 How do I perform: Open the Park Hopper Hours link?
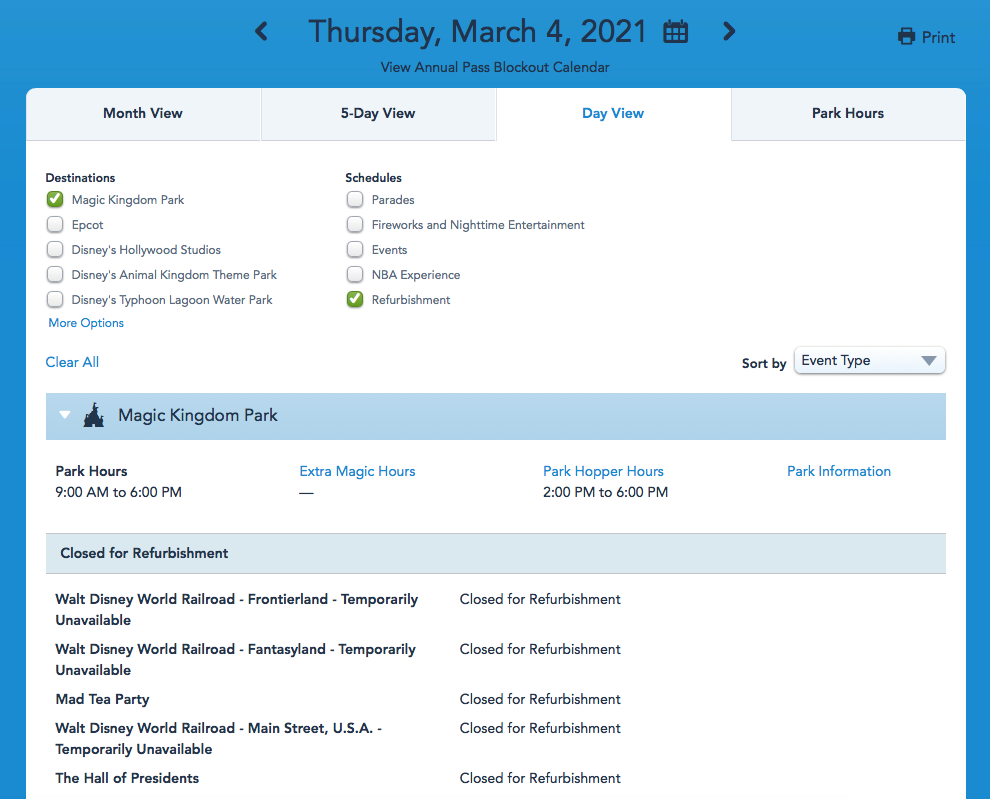click(x=603, y=471)
